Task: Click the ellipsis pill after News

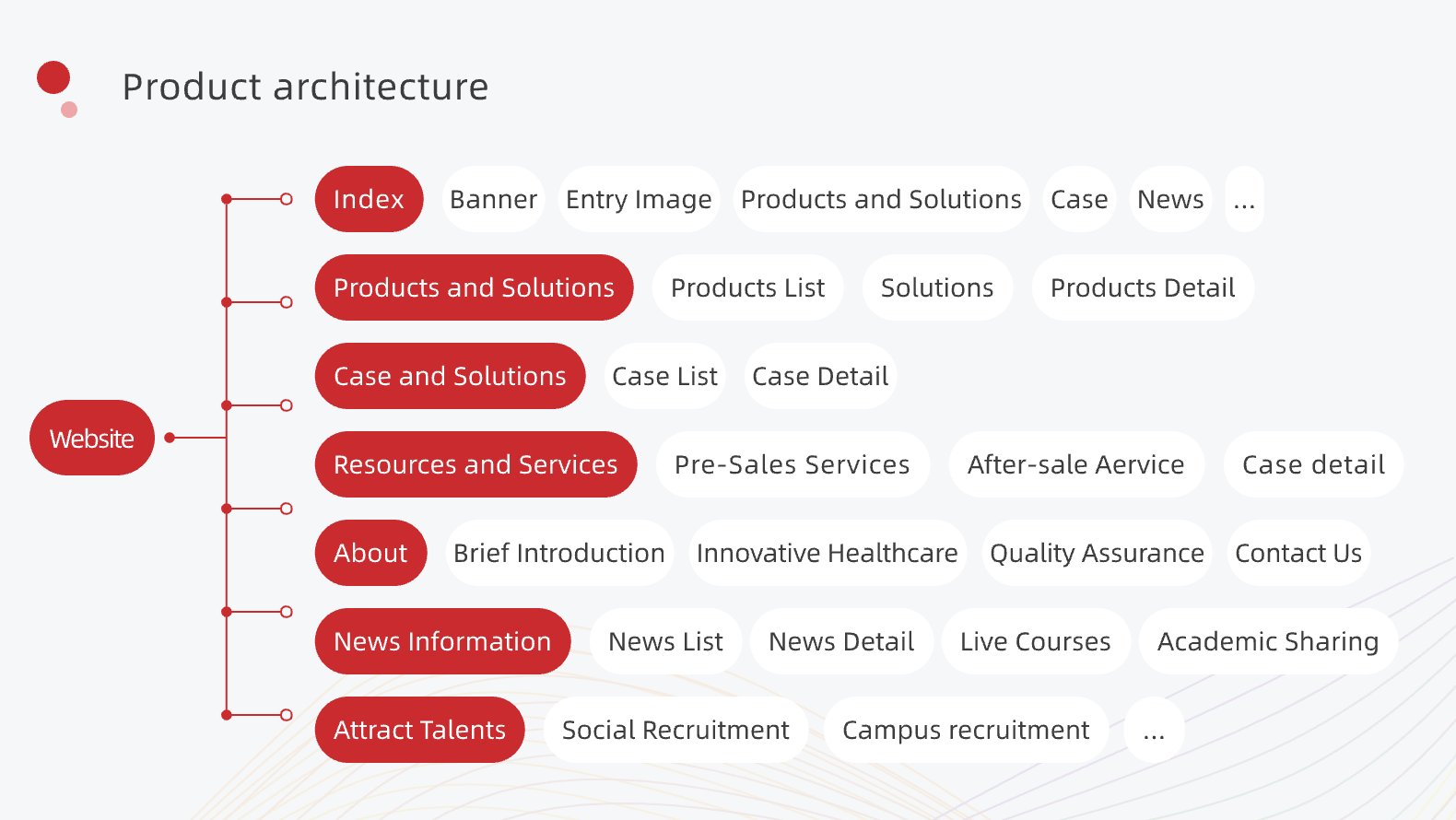Action: (x=1244, y=199)
